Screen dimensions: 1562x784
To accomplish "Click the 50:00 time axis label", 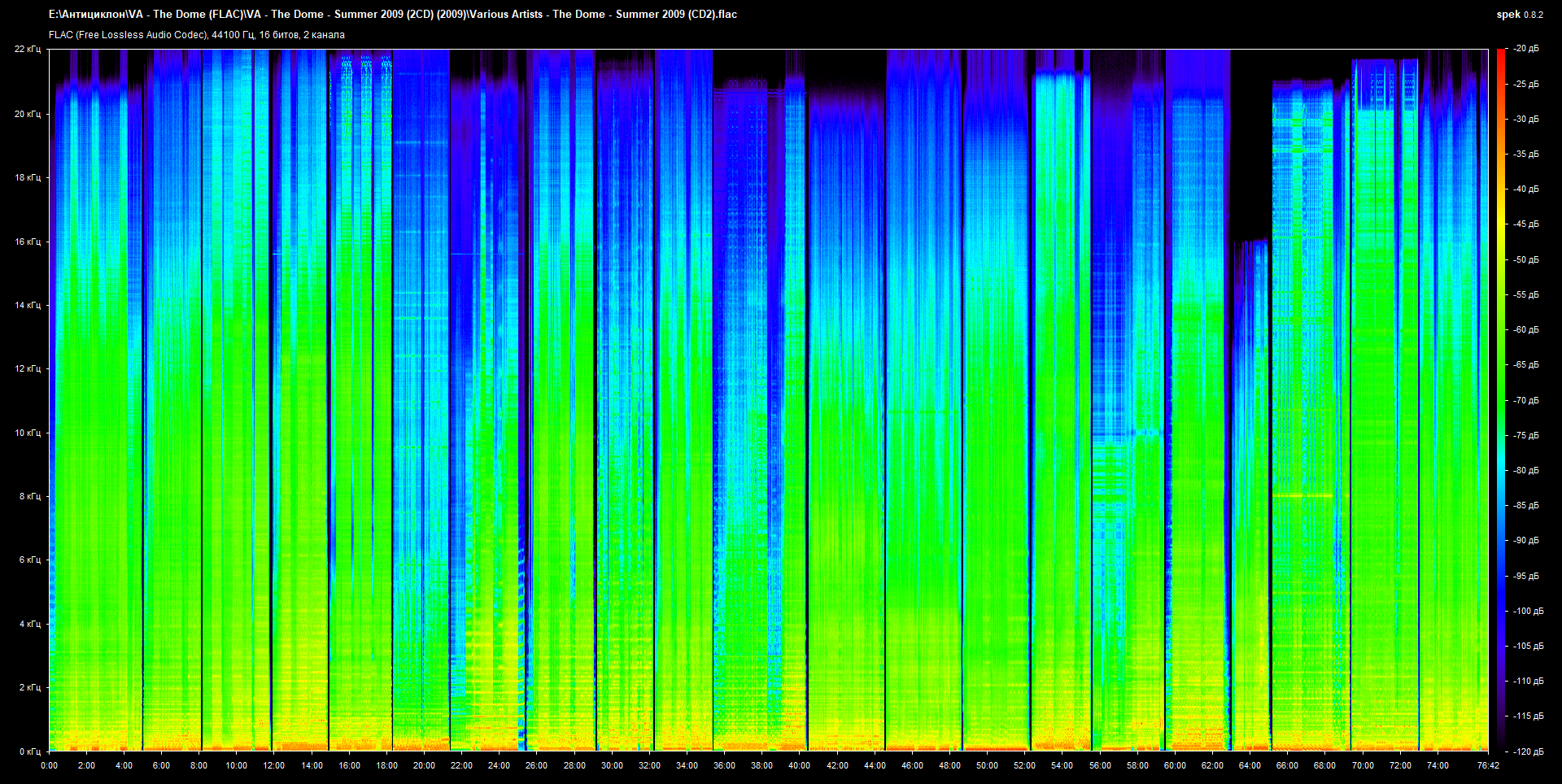I will click(987, 765).
